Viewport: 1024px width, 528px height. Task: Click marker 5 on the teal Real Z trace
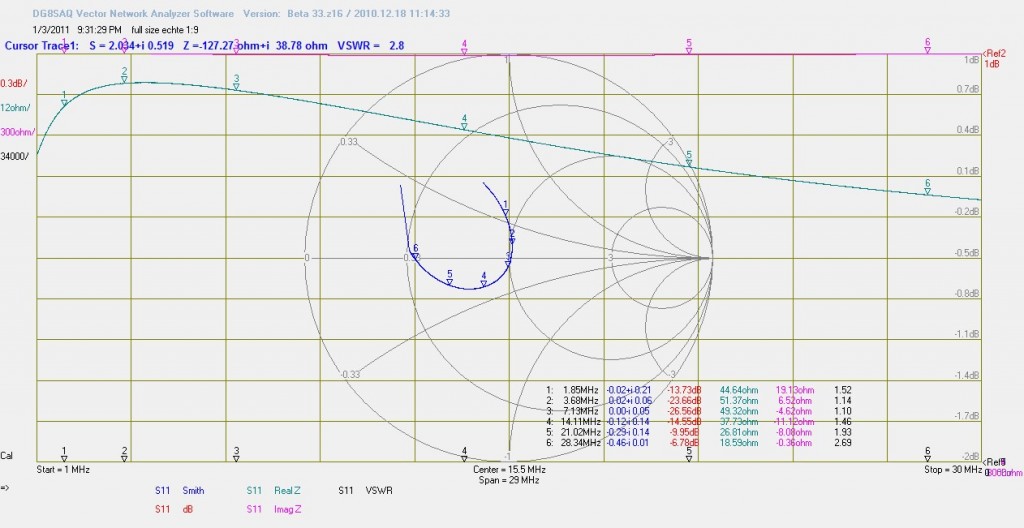[689, 159]
